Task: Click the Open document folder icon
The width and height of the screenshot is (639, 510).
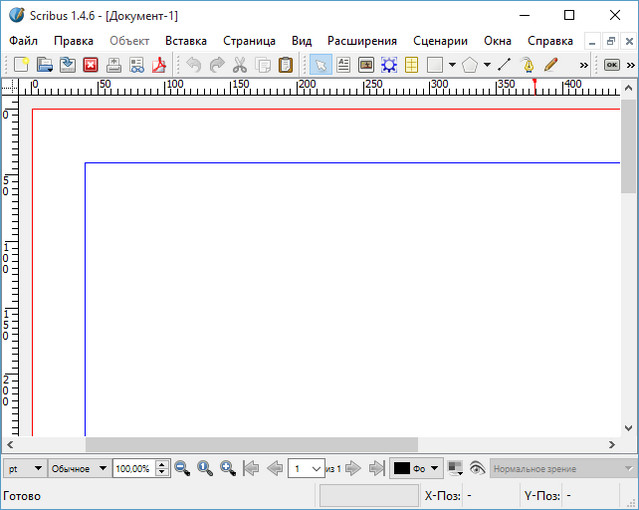Action: tap(44, 65)
